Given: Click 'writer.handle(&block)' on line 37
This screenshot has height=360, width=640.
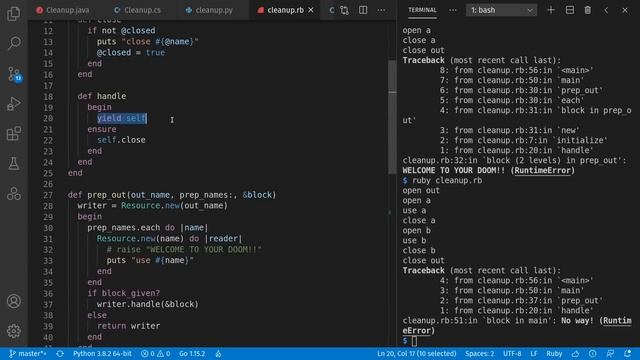Looking at the screenshot, I should click(147, 304).
